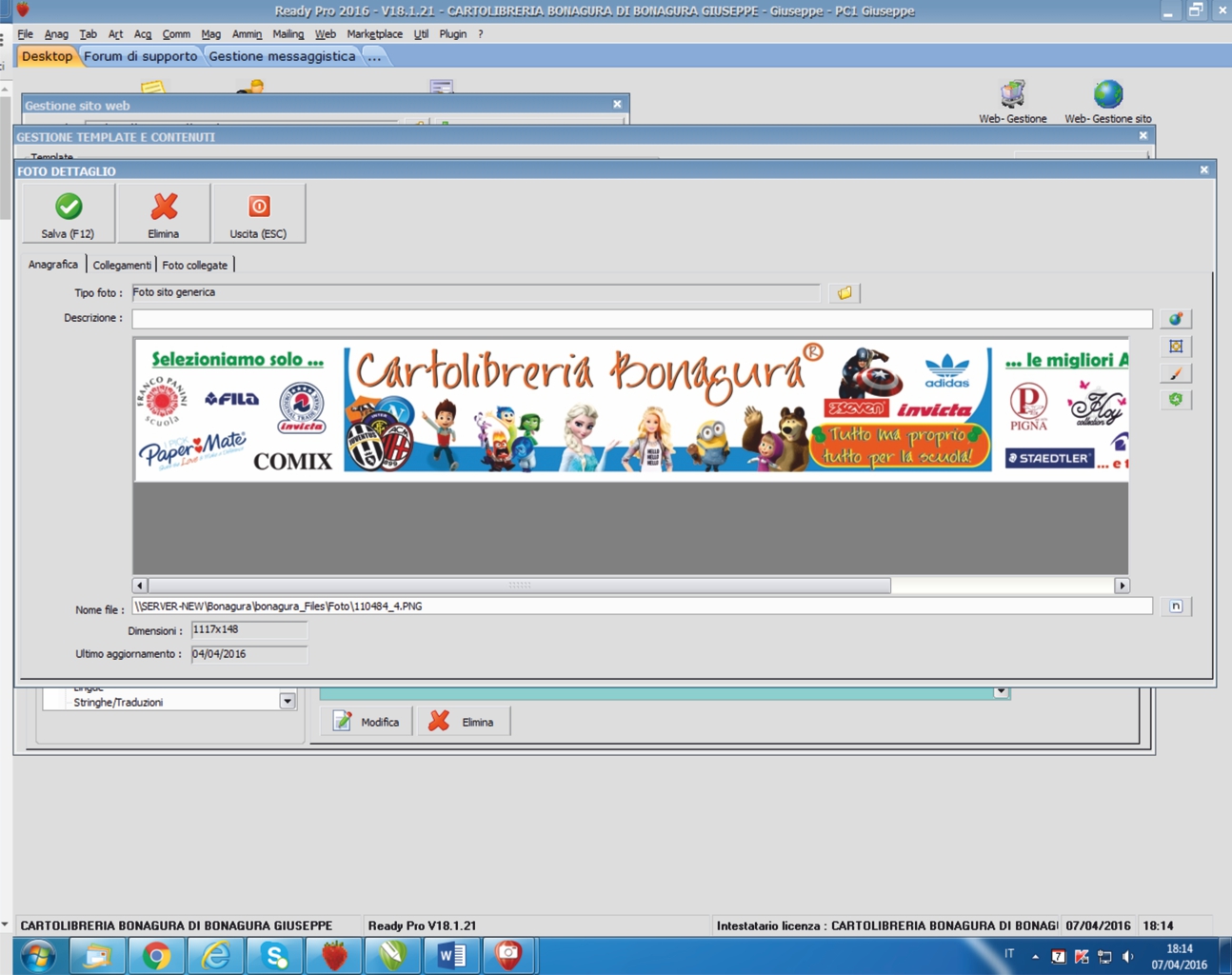This screenshot has width=1232, height=975.
Task: Switch to the Forum di supporto tab
Action: [141, 56]
